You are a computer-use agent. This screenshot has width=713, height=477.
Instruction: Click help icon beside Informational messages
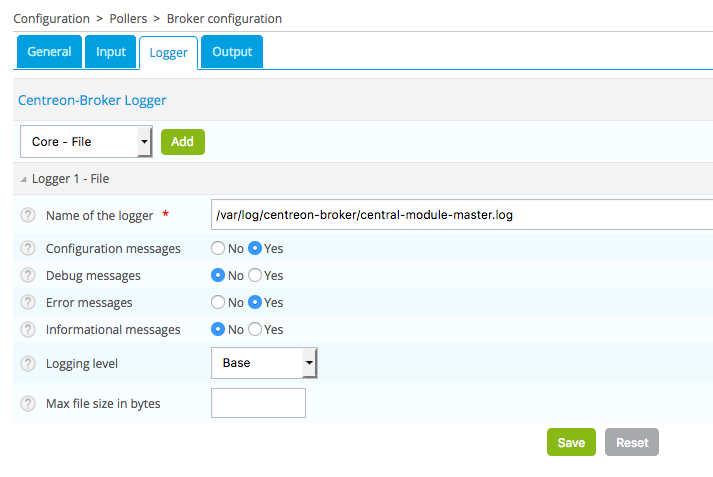[x=28, y=329]
